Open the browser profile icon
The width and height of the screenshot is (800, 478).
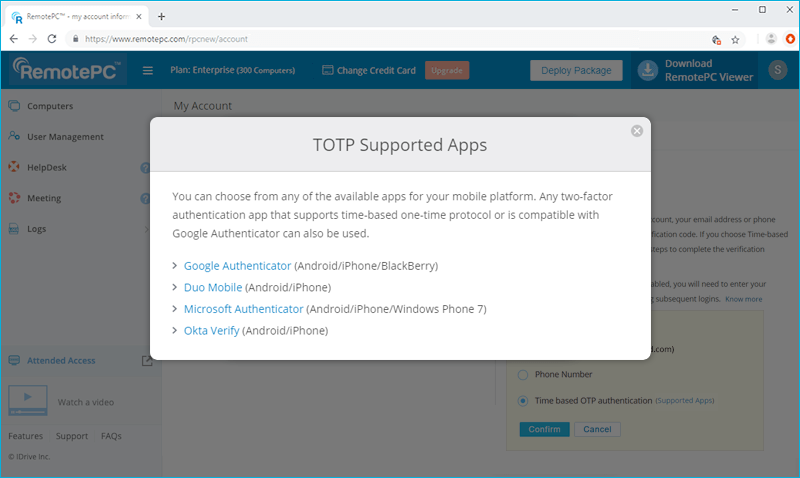tap(771, 39)
